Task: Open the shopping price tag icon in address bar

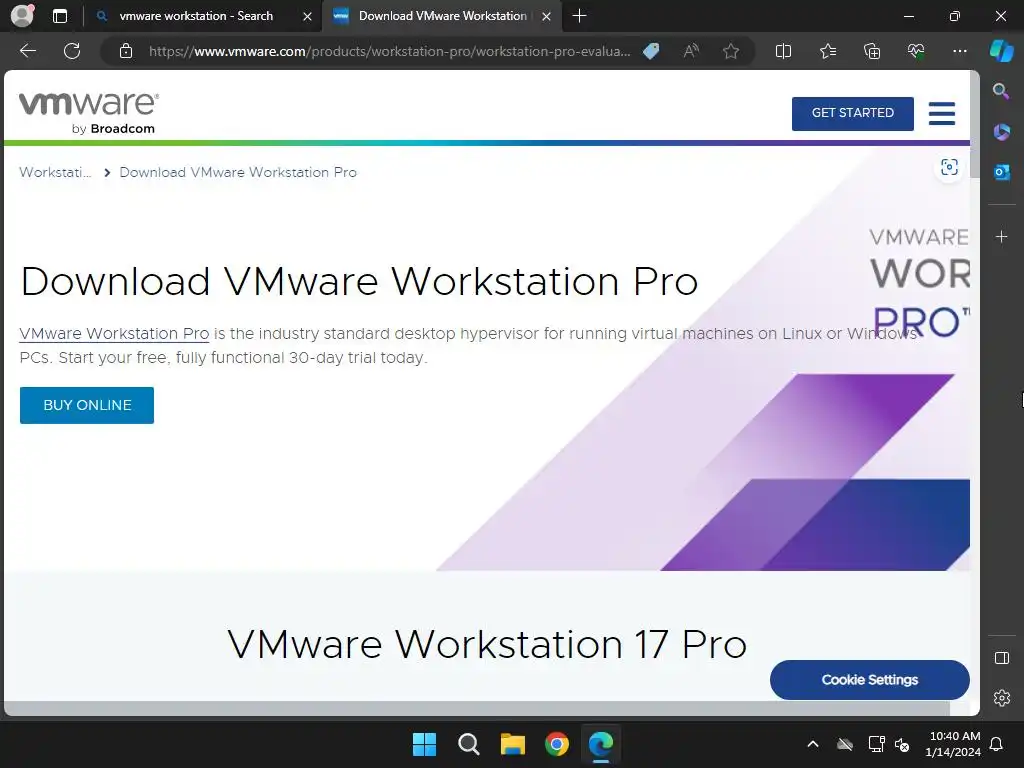Action: coord(651,51)
